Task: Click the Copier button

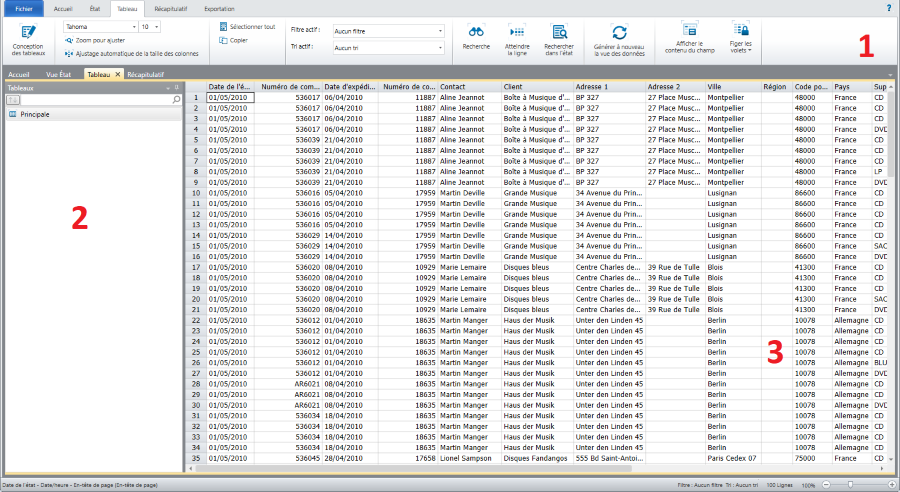Action: click(x=238, y=40)
